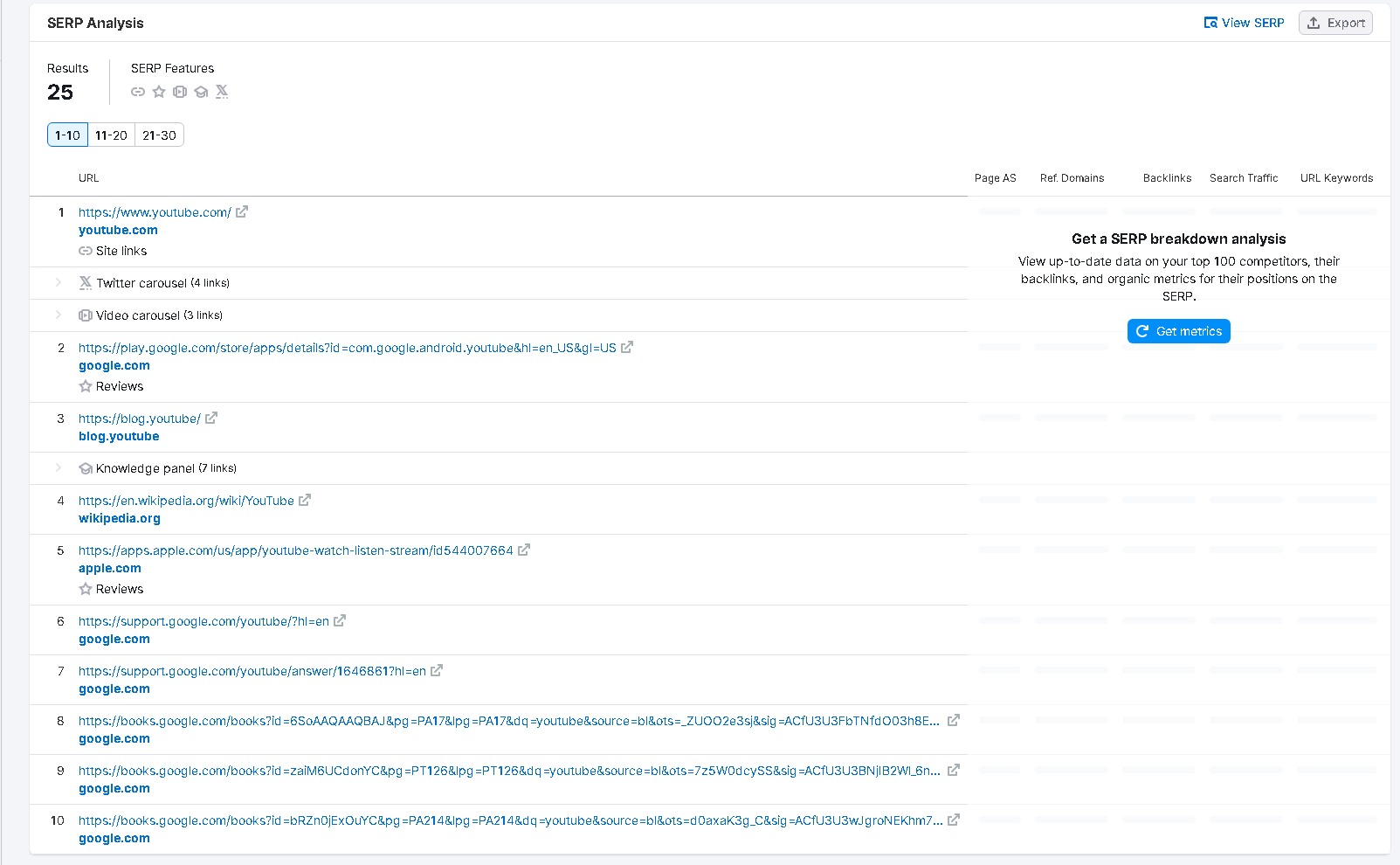Click the Get metrics button
This screenshot has width=1400, height=865.
(1178, 331)
